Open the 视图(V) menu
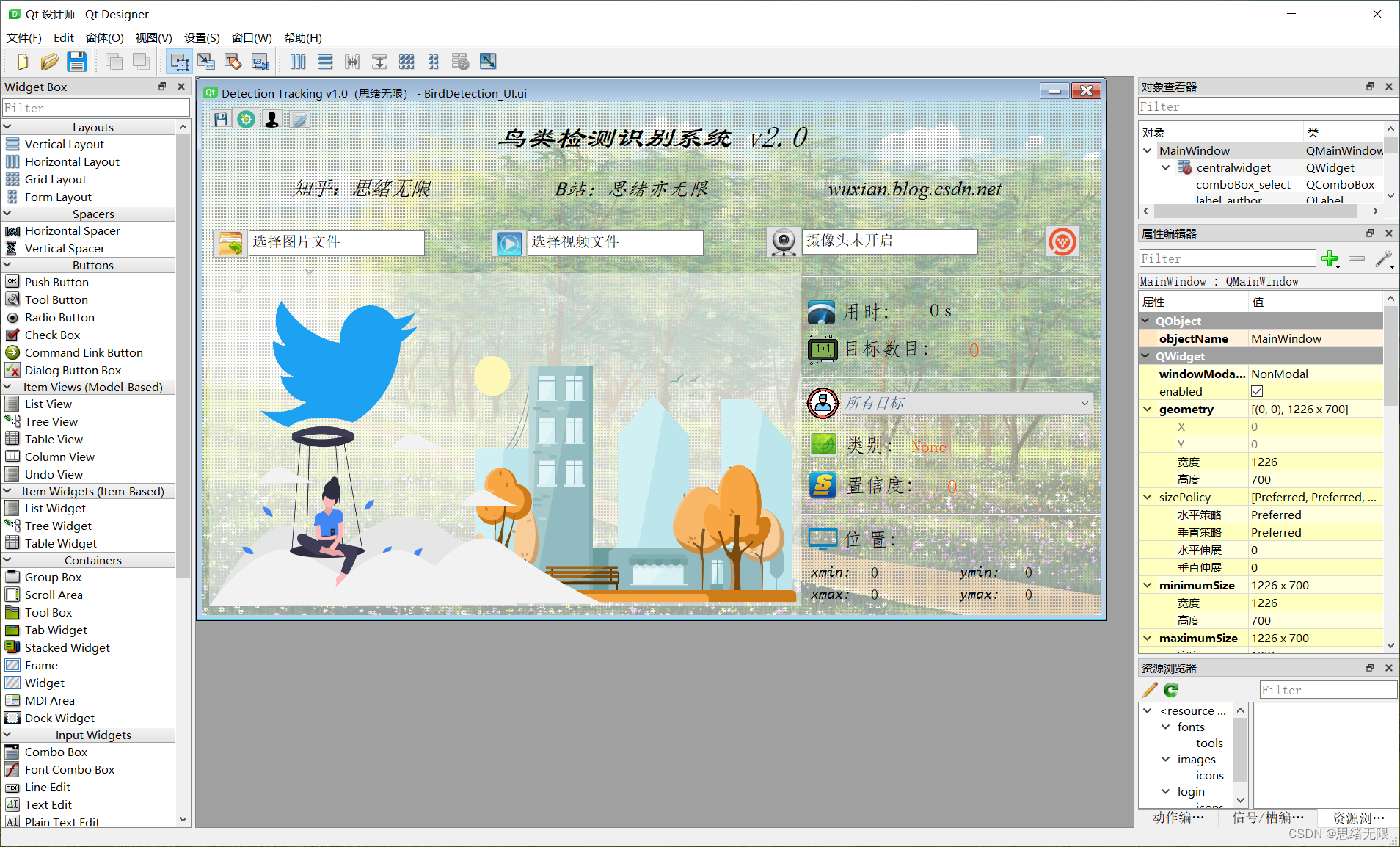The height and width of the screenshot is (847, 1400). [x=153, y=37]
